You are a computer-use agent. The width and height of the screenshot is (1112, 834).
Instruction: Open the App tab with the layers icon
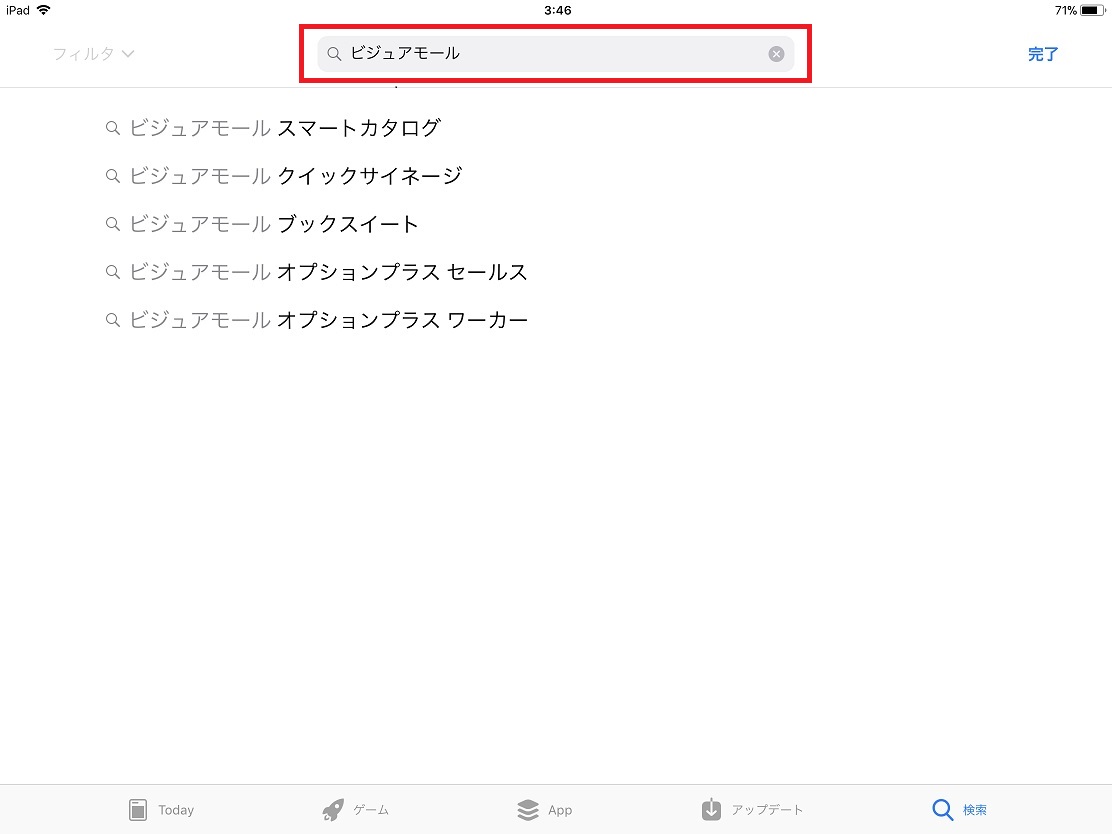[x=545, y=810]
